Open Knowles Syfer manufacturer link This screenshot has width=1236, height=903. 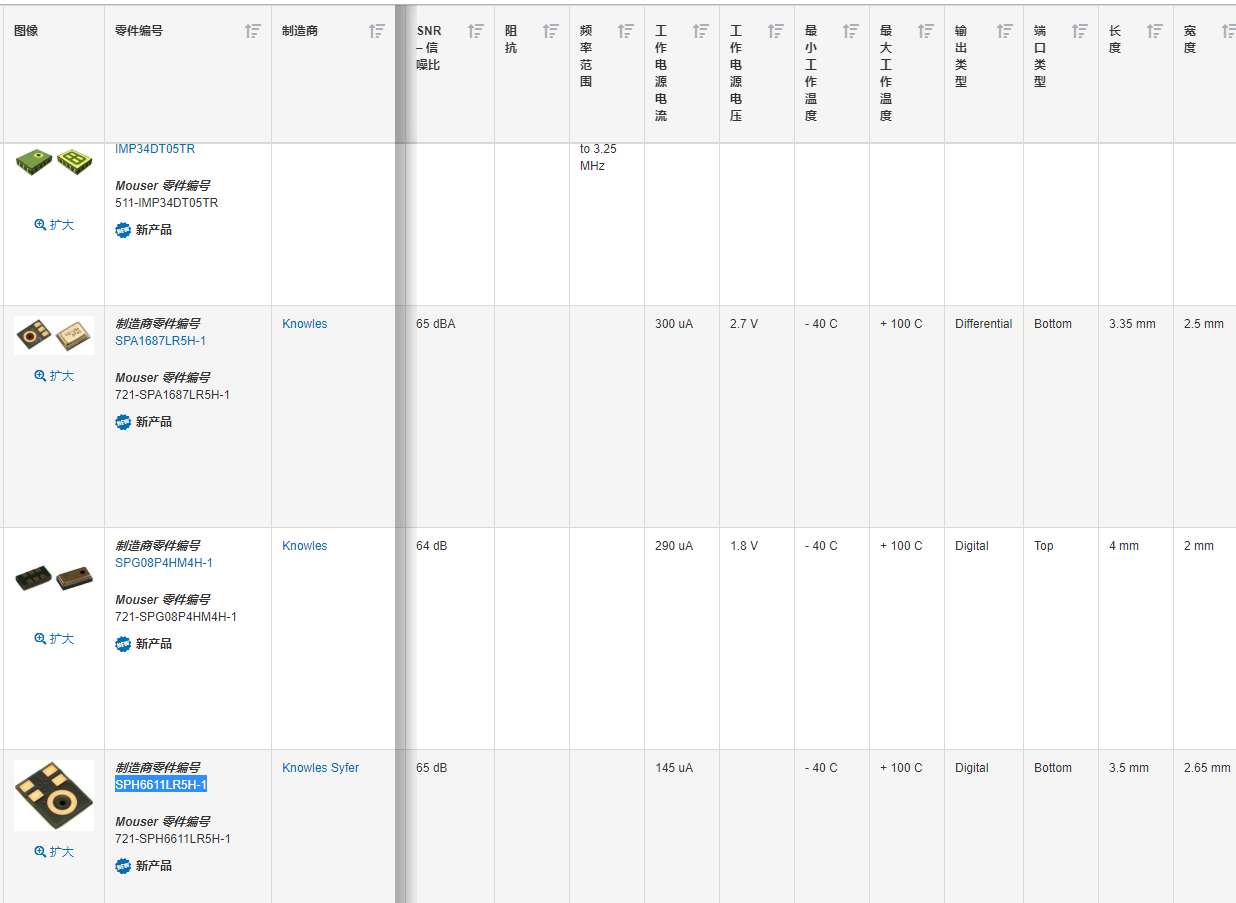coord(321,768)
